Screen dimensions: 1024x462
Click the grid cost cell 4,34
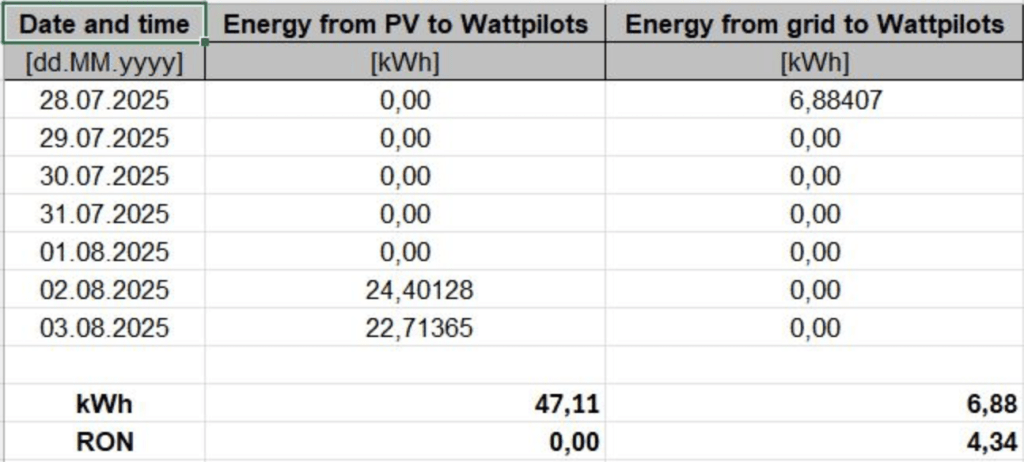pyautogui.click(x=992, y=441)
